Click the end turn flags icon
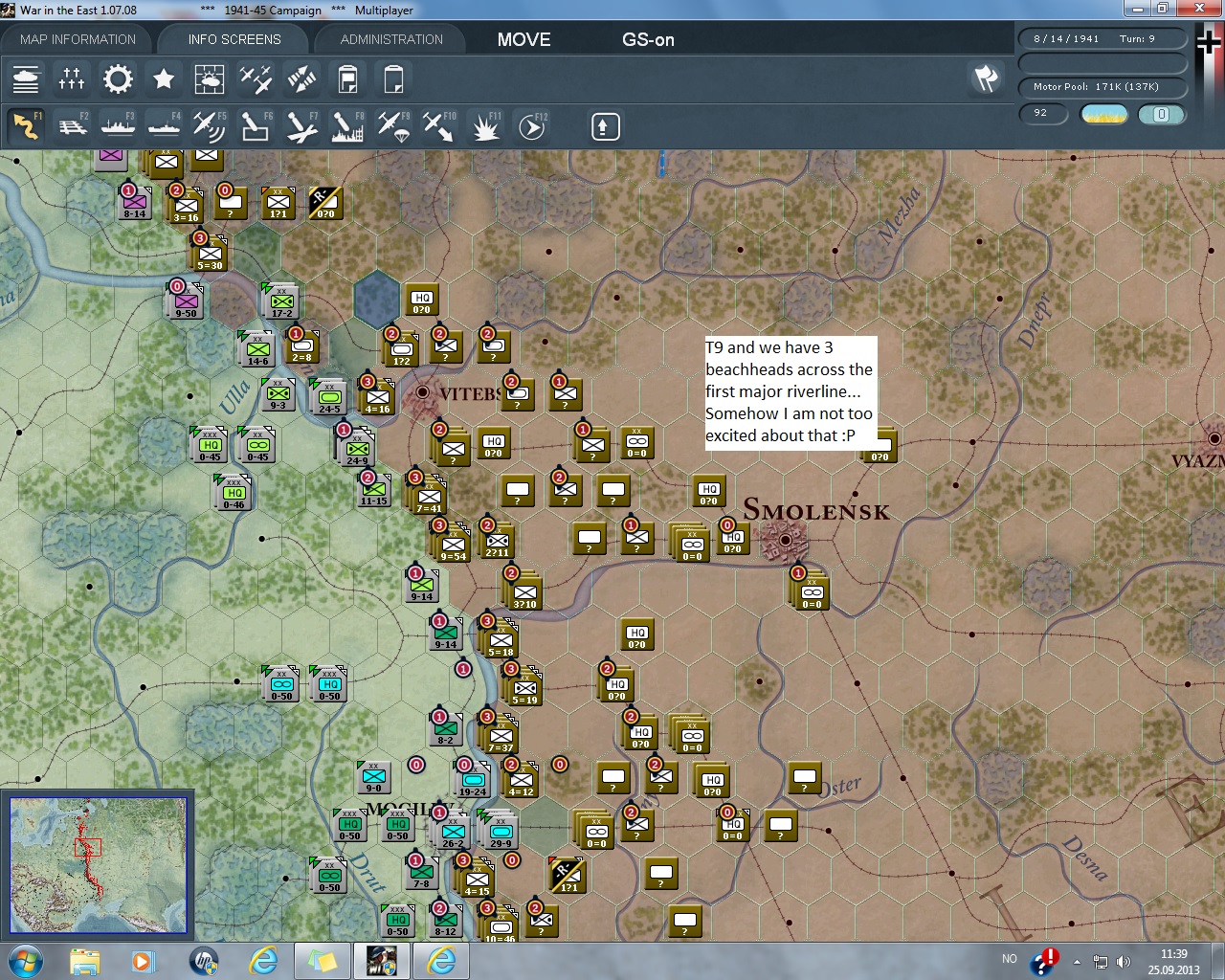 point(986,78)
